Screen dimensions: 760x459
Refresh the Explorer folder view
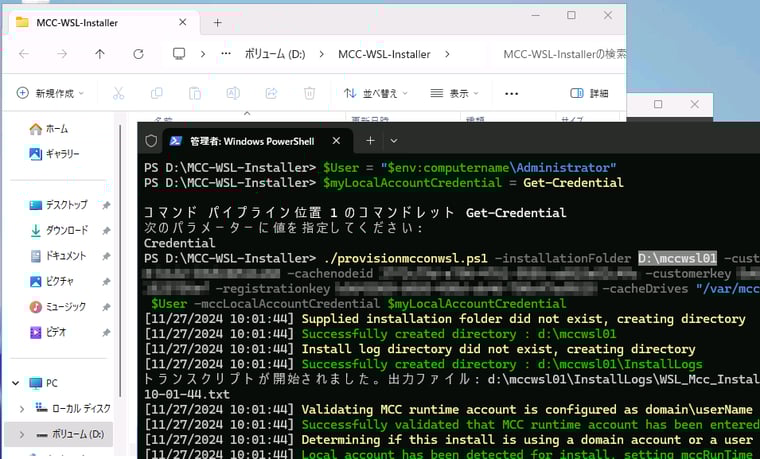[x=139, y=54]
